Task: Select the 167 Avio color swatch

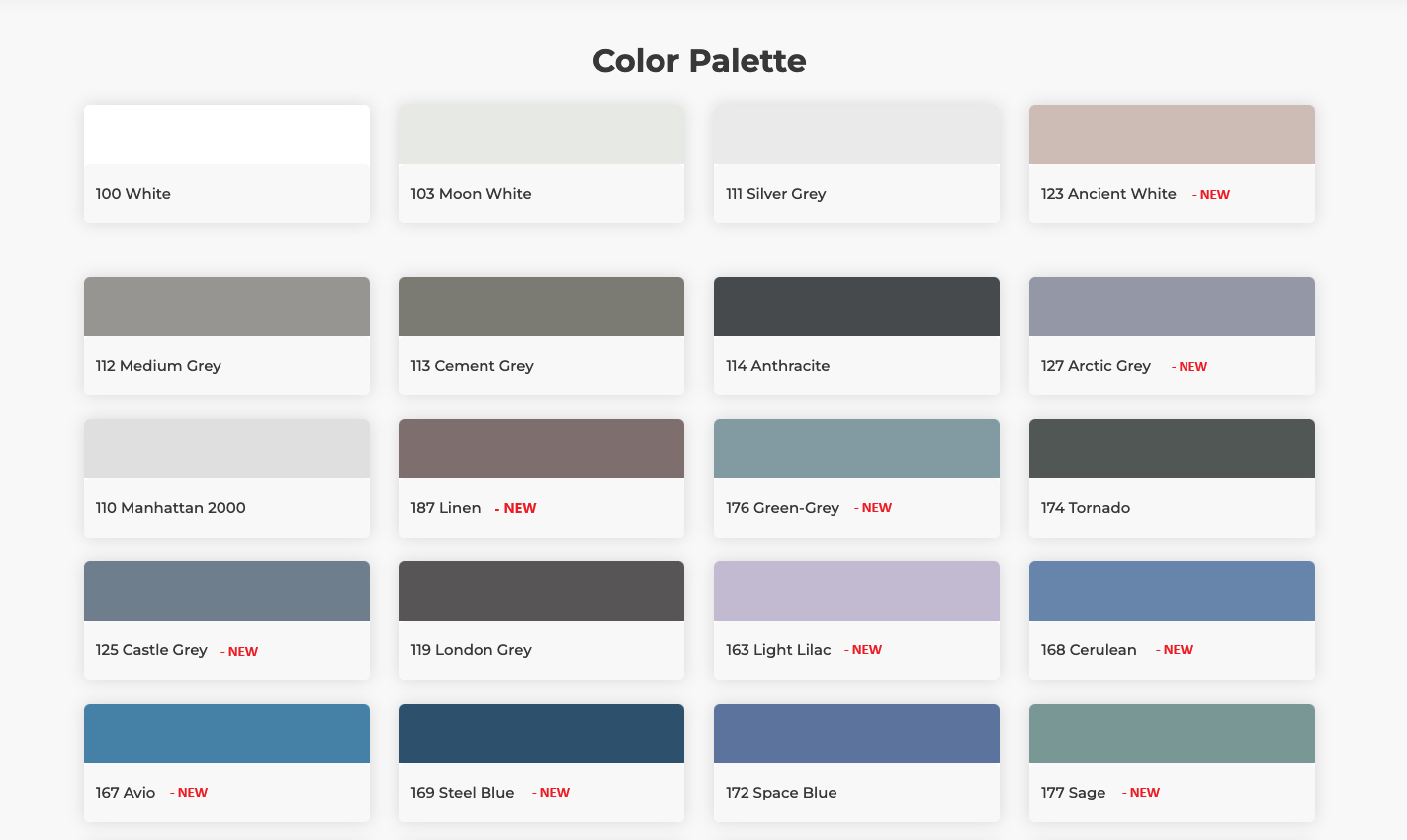Action: [226, 734]
